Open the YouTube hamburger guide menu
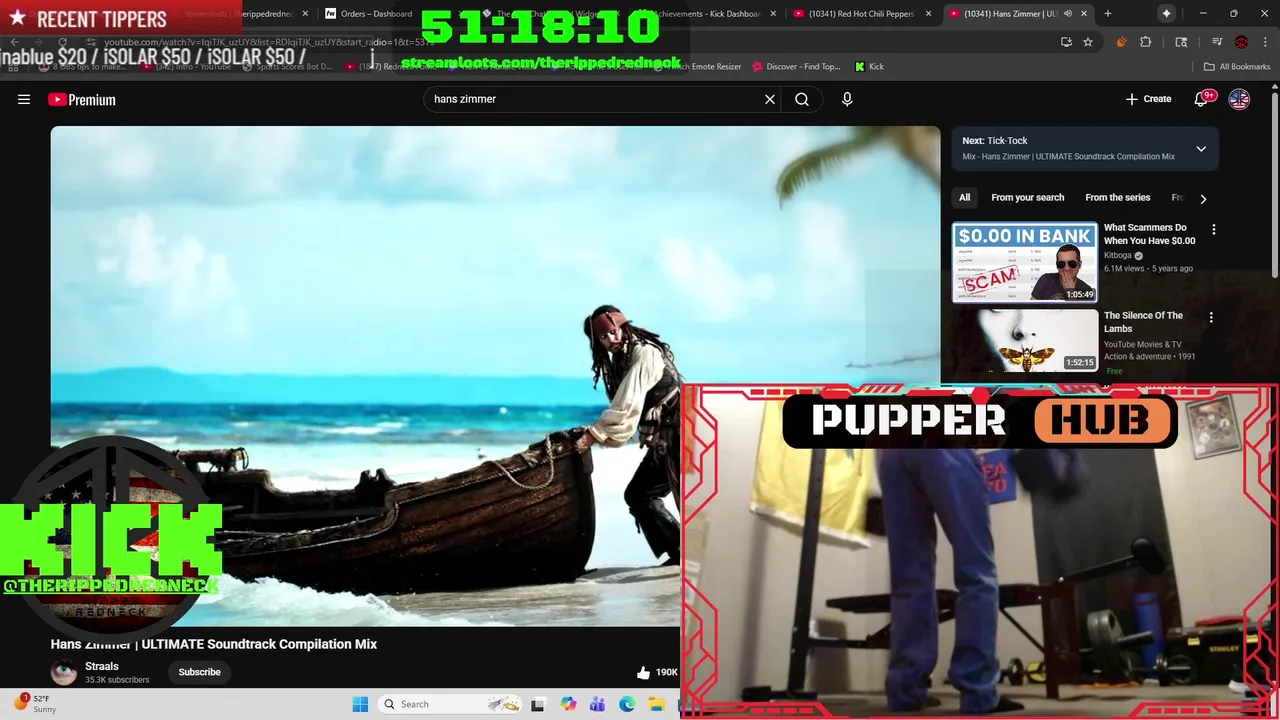1280x720 pixels. 24,99
